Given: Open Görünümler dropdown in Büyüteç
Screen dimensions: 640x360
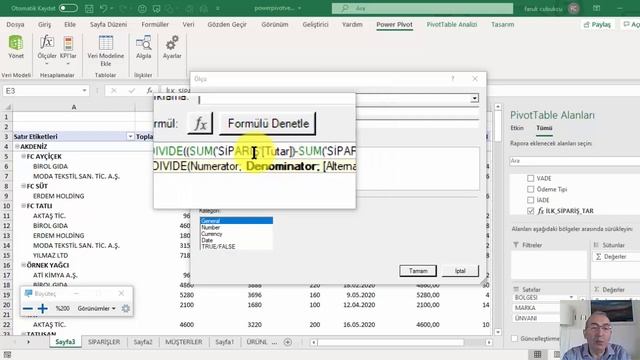Looking at the screenshot, I should click(x=97, y=309).
